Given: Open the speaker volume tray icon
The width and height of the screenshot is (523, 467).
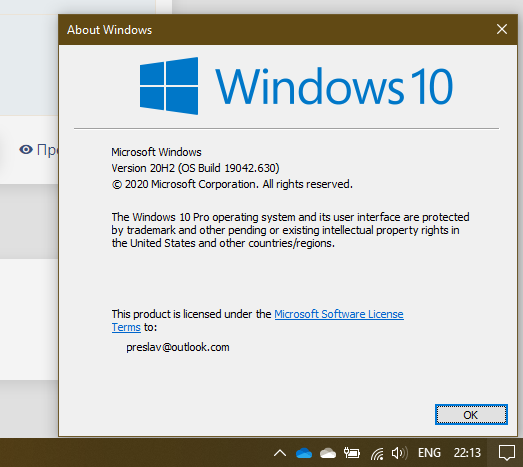Looking at the screenshot, I should (x=399, y=453).
